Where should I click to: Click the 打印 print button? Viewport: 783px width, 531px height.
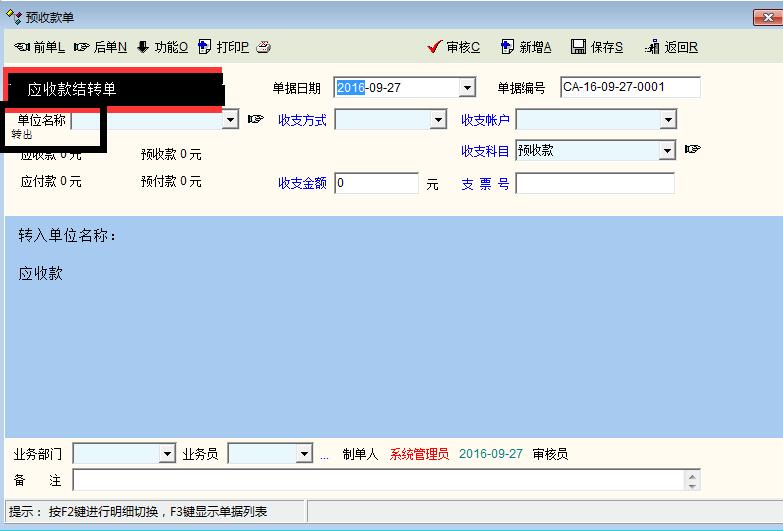click(x=223, y=47)
